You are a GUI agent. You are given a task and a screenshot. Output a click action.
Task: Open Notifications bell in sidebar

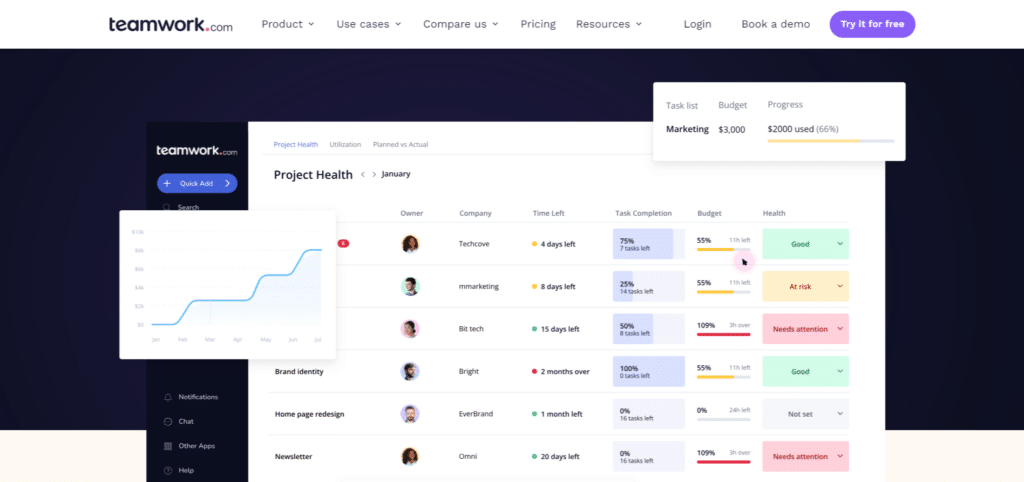(168, 397)
